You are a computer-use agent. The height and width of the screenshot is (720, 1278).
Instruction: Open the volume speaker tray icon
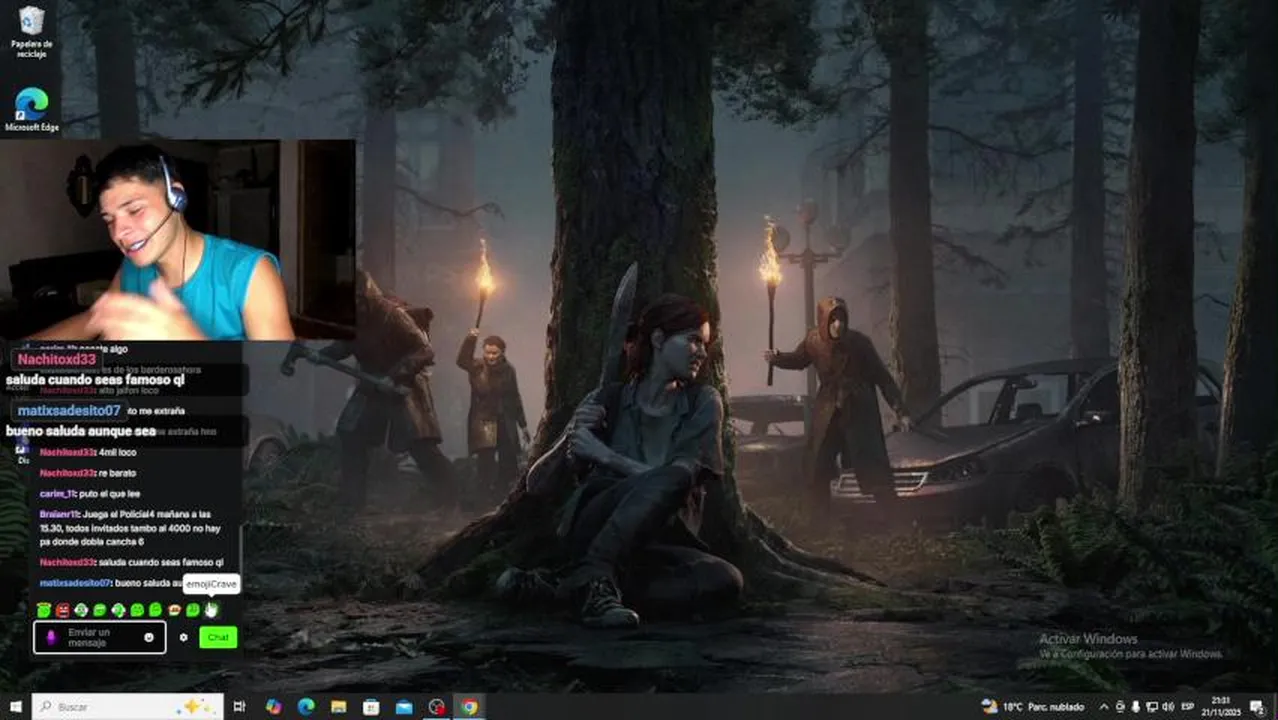(x=1168, y=707)
